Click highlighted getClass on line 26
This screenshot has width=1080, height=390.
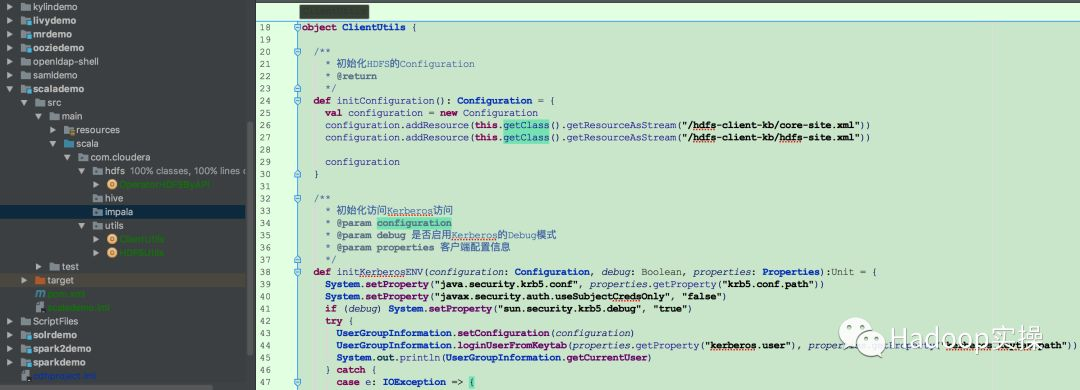[526, 125]
